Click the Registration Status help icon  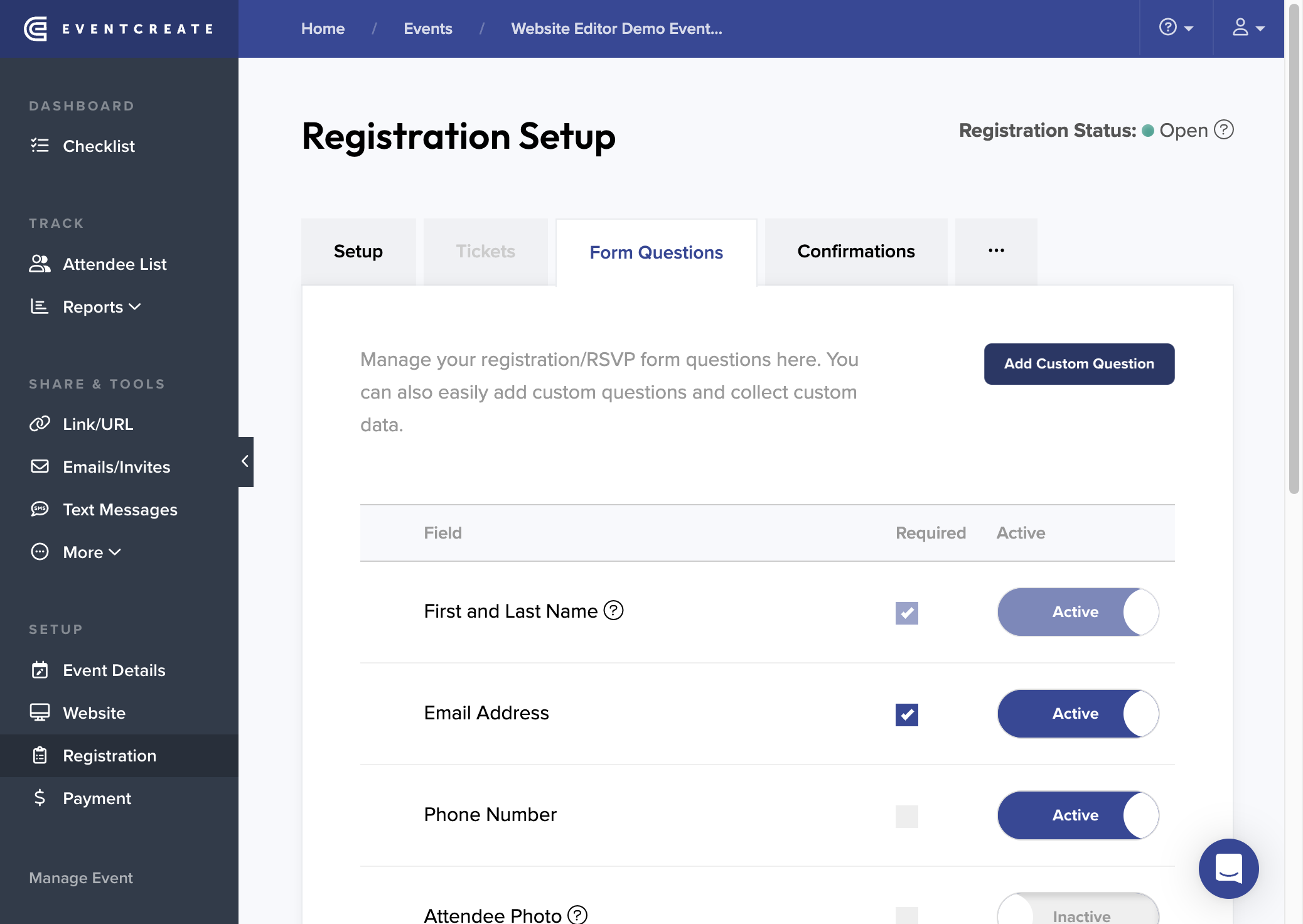pos(1224,130)
